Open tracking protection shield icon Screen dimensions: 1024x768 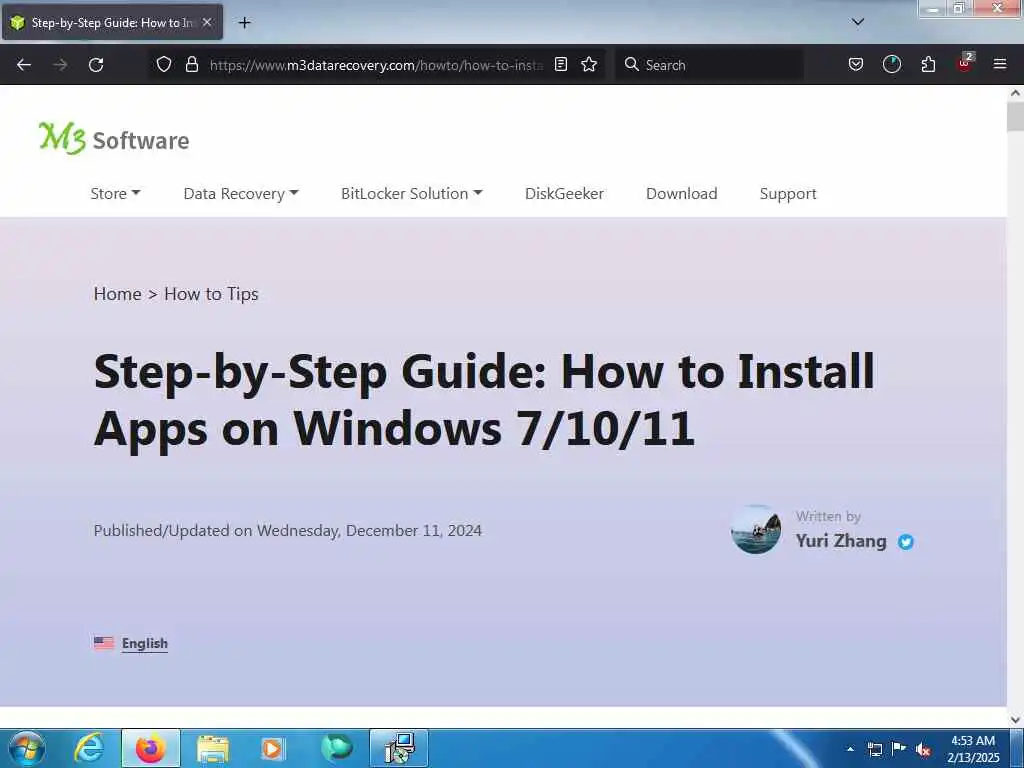click(164, 65)
